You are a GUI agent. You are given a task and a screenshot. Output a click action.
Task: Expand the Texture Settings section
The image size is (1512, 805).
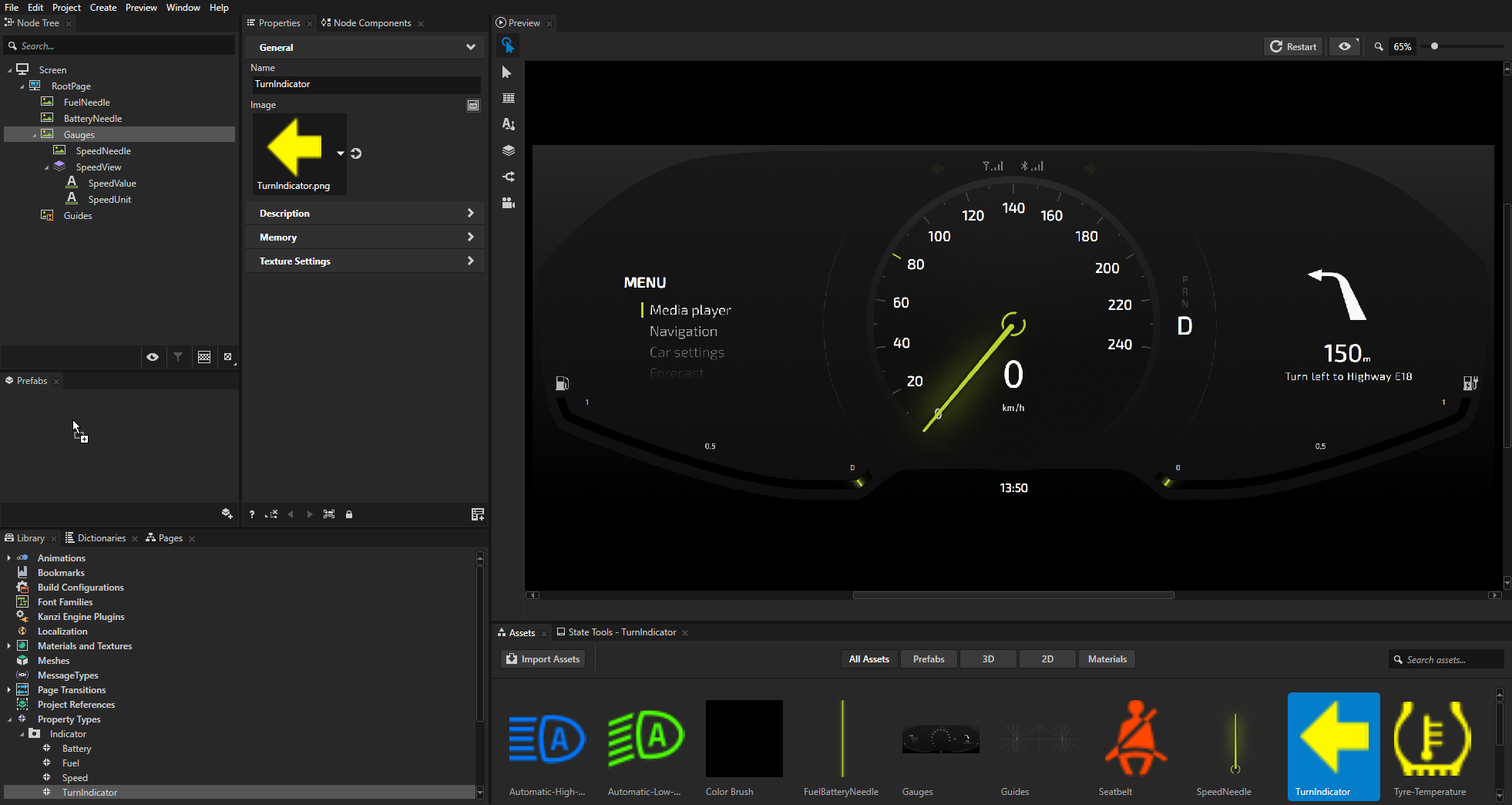pyautogui.click(x=469, y=261)
